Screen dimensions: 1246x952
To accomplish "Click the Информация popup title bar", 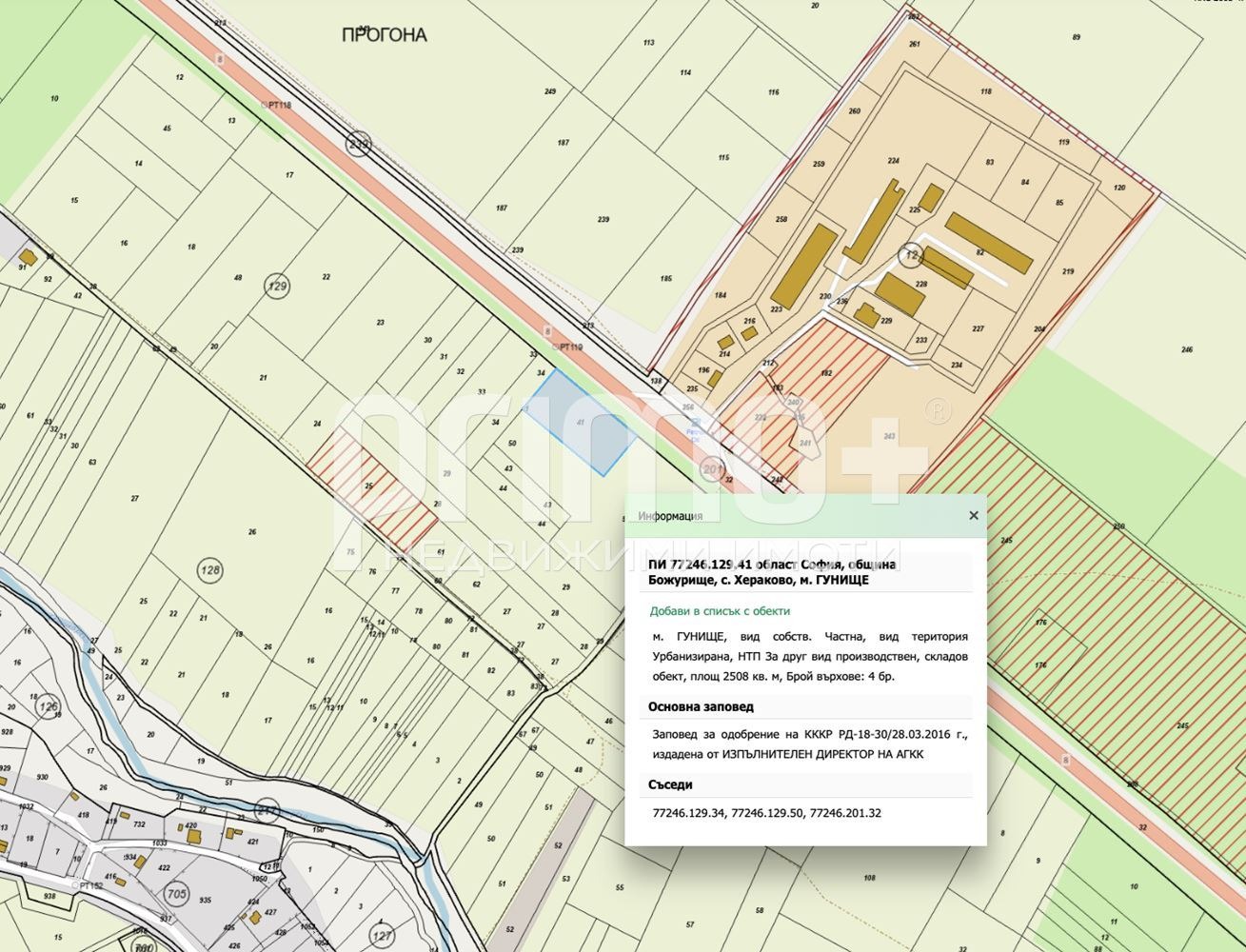I will 805,516.
